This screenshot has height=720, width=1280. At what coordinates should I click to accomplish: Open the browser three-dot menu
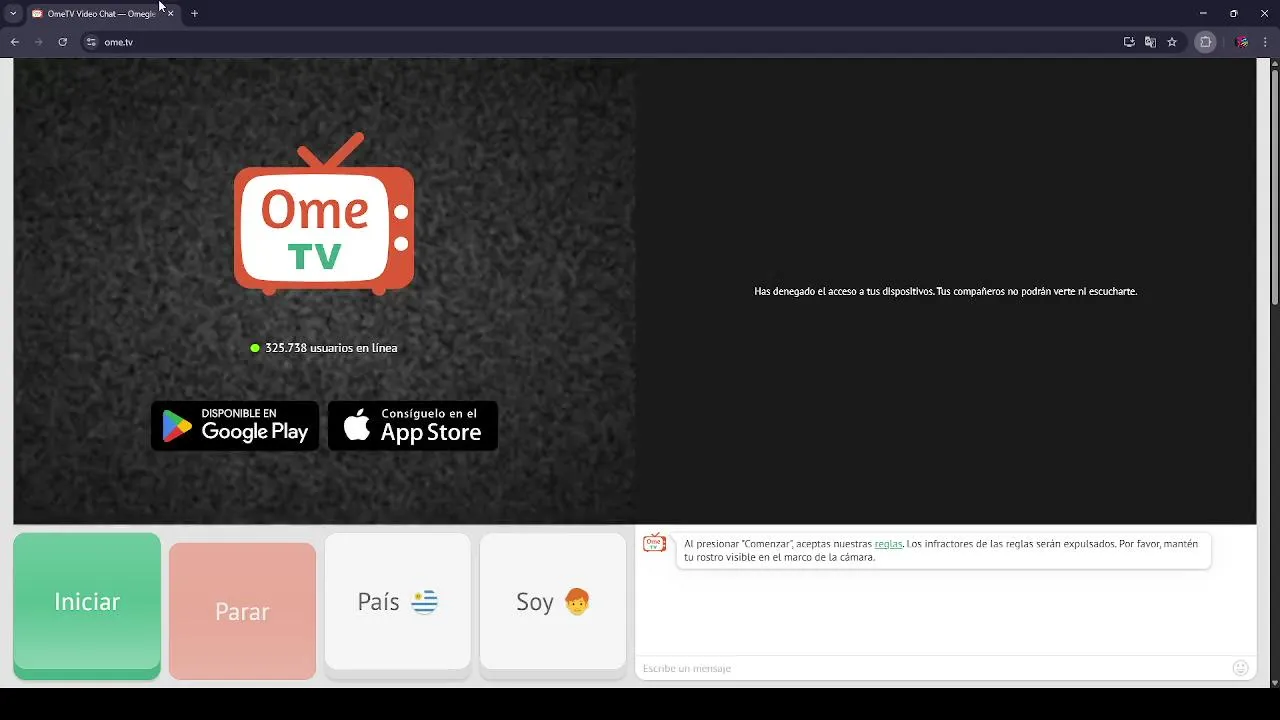tap(1265, 42)
